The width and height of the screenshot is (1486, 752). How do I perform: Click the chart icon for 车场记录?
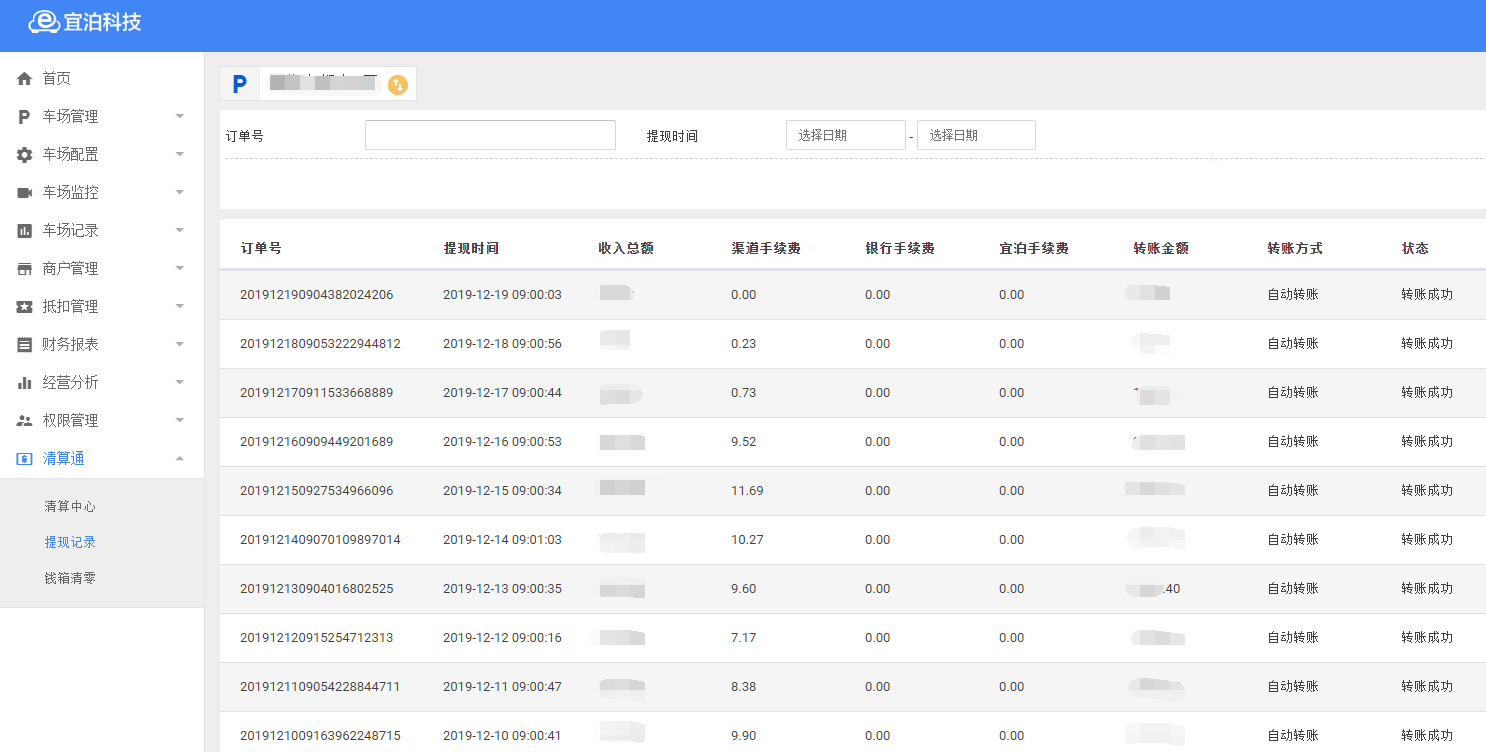[x=25, y=231]
